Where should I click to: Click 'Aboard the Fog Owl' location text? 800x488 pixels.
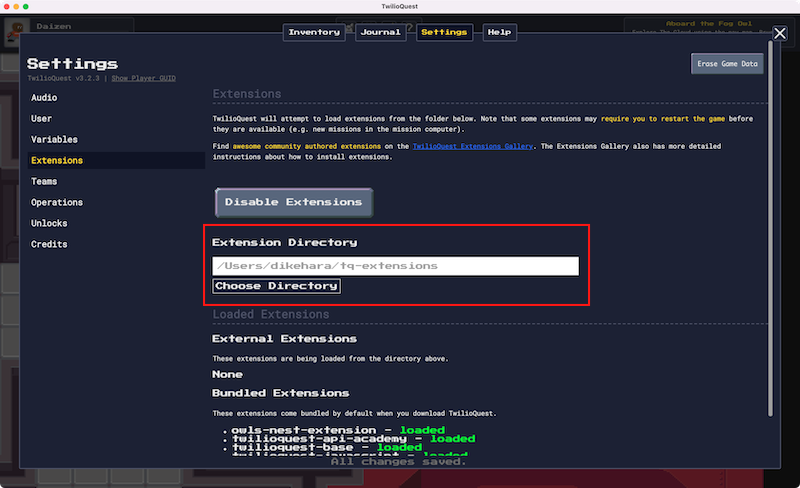(709, 23)
